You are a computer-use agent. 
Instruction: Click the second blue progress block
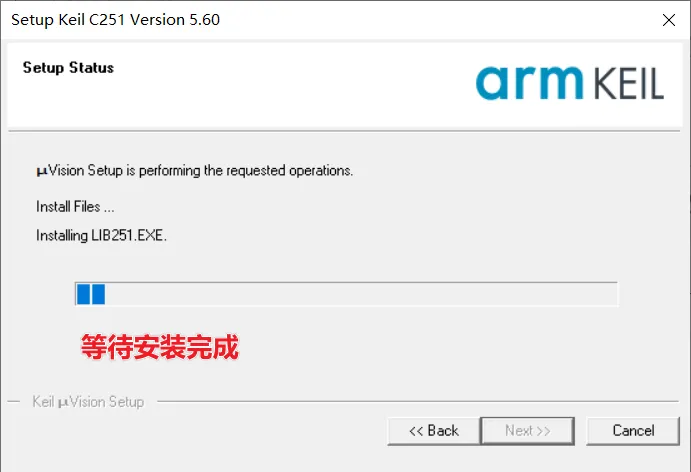pos(98,294)
